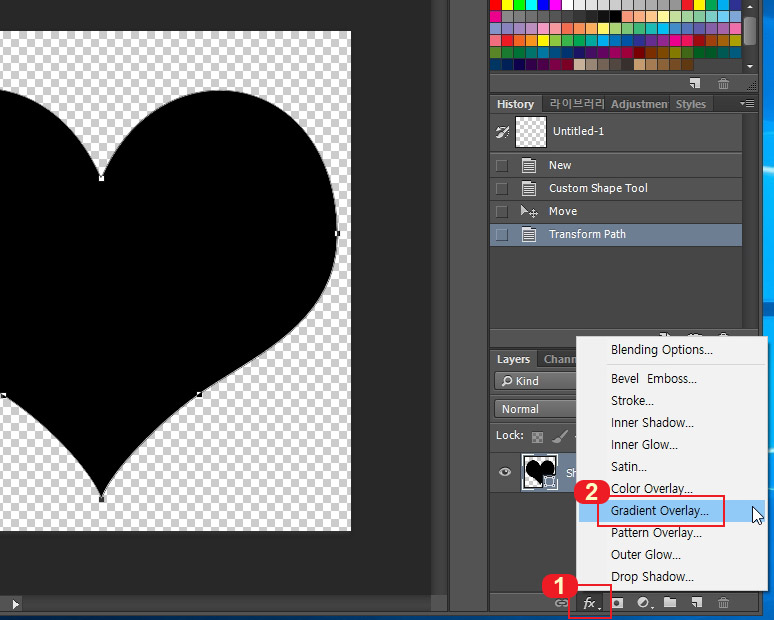
Task: Switch to the Adjustments tab
Action: [639, 104]
